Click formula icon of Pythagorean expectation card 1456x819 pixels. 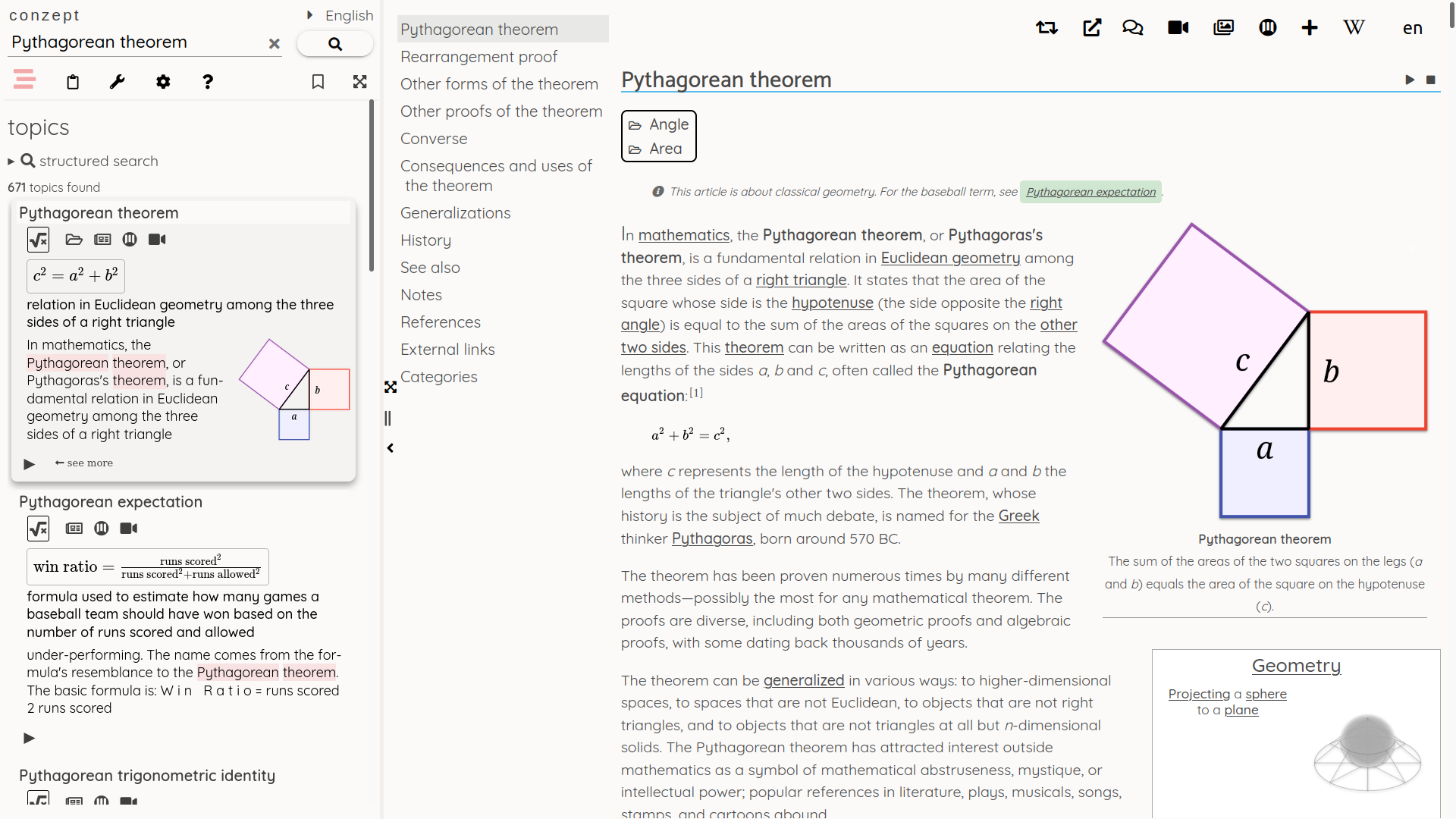click(38, 529)
